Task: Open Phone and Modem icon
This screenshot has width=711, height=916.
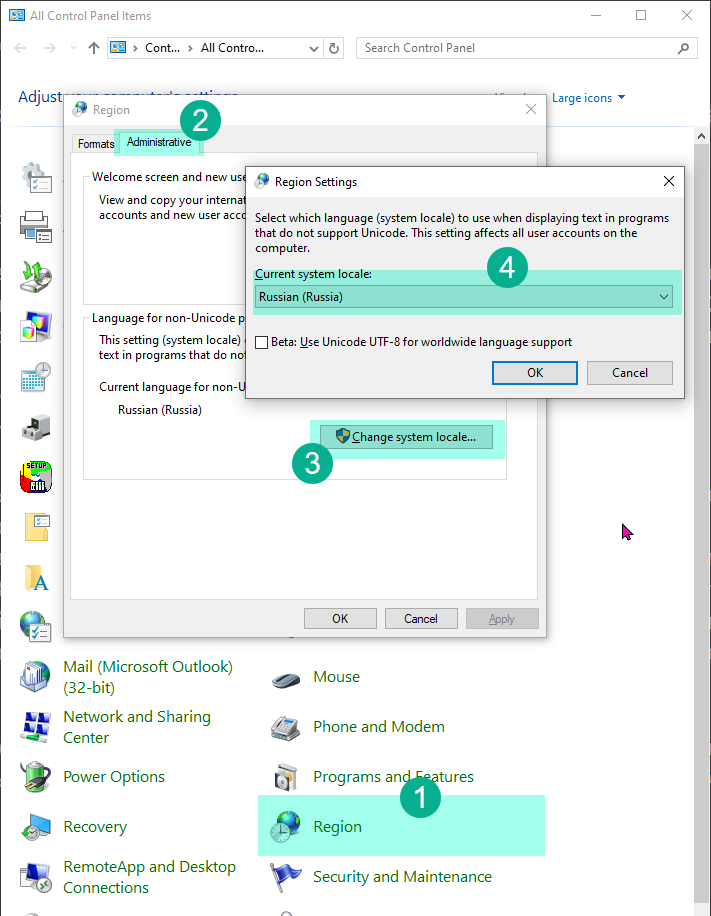Action: (286, 727)
